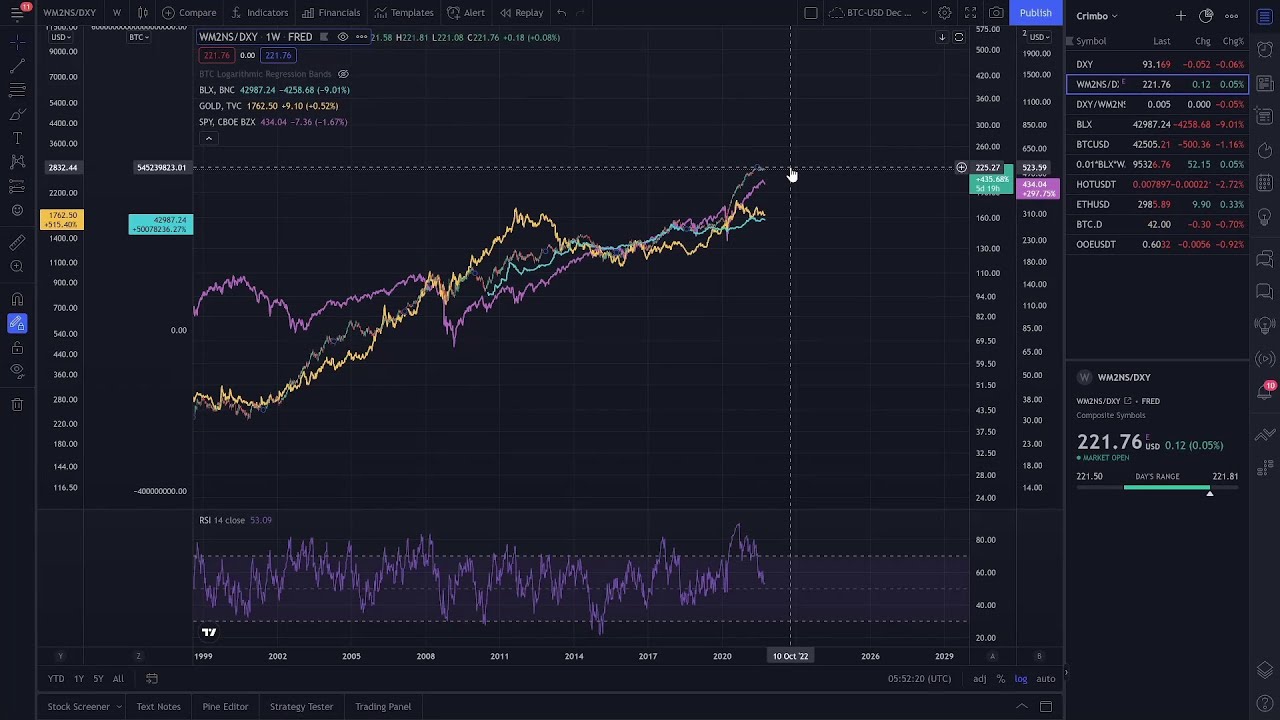The width and height of the screenshot is (1280, 720).
Task: Open chart settings gear
Action: point(944,12)
